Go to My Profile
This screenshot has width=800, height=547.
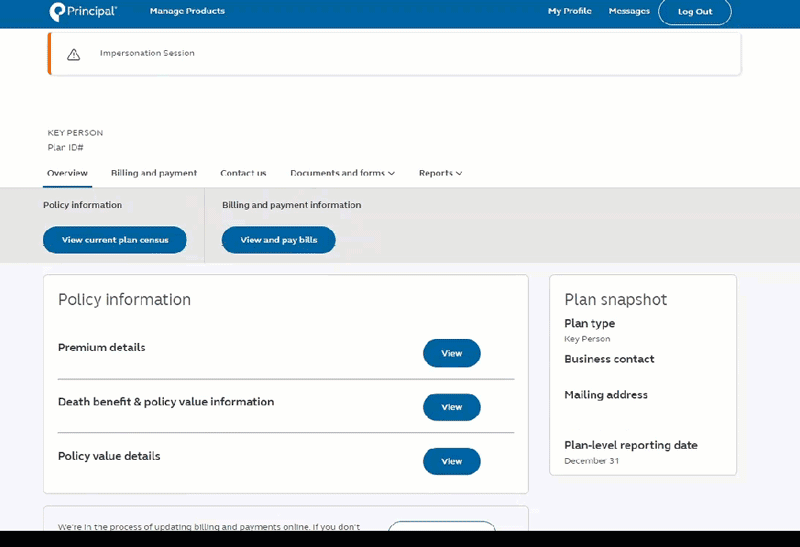tap(569, 11)
